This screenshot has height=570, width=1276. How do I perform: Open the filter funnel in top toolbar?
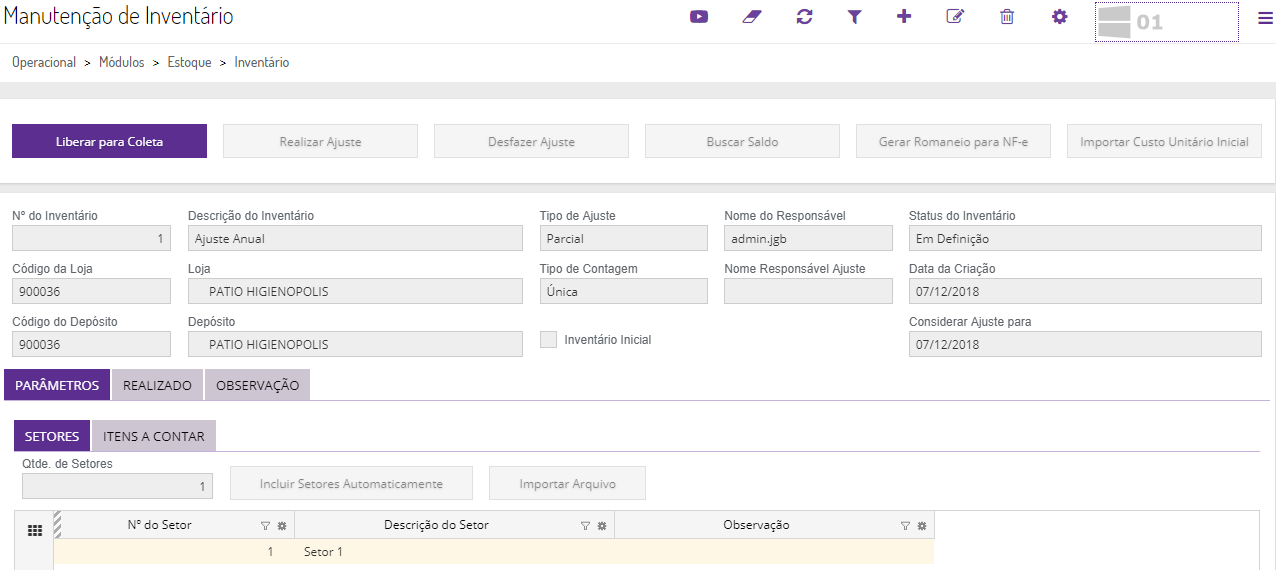tap(854, 17)
